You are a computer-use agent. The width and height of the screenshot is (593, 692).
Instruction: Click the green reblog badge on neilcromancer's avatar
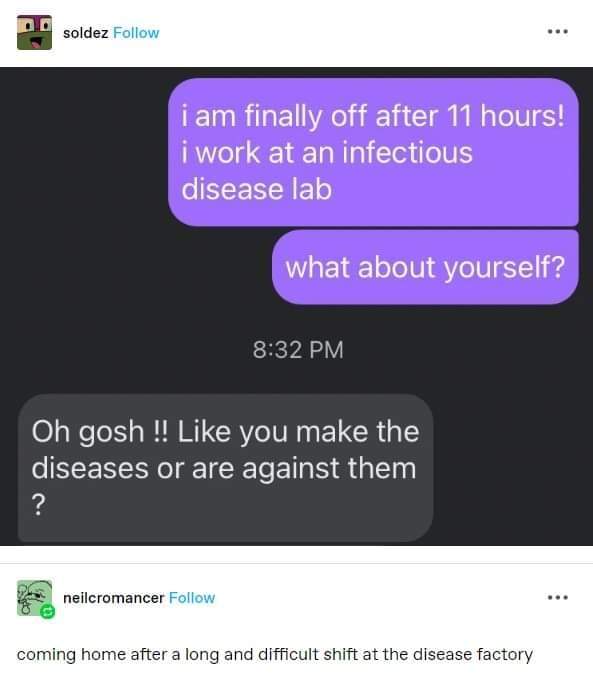point(48,612)
